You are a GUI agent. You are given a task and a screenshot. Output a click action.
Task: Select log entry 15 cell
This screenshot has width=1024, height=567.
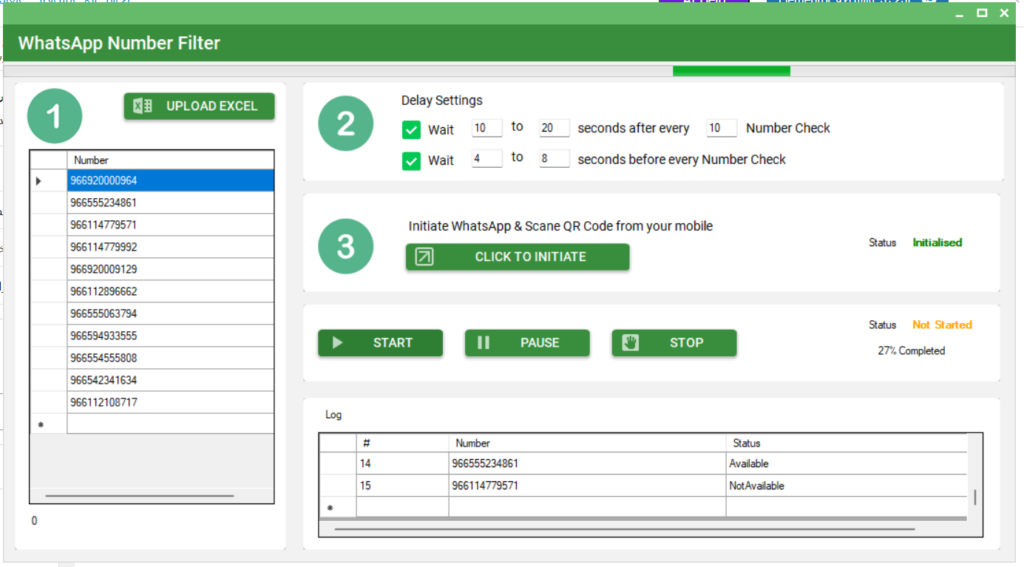click(x=402, y=486)
